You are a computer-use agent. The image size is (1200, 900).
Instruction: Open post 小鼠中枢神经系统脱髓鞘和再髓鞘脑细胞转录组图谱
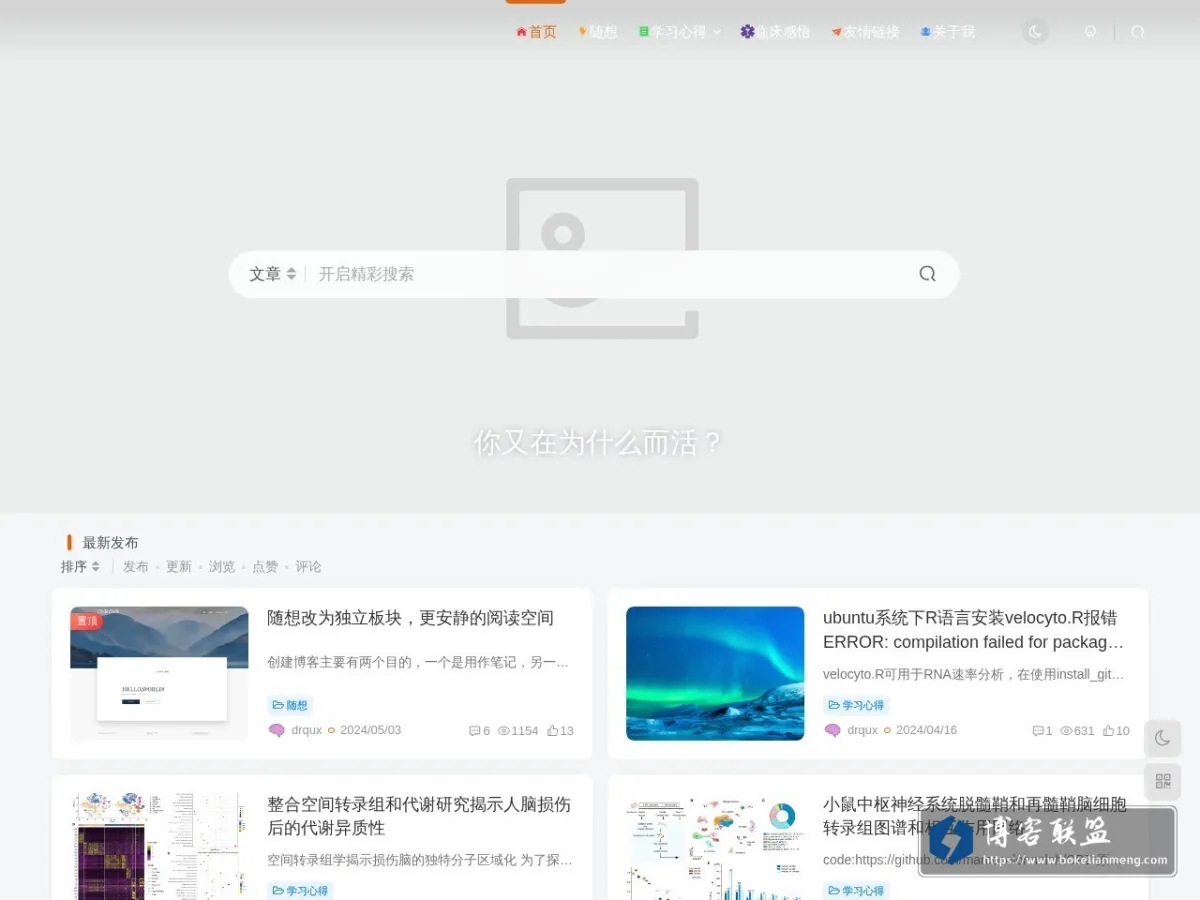pos(974,816)
